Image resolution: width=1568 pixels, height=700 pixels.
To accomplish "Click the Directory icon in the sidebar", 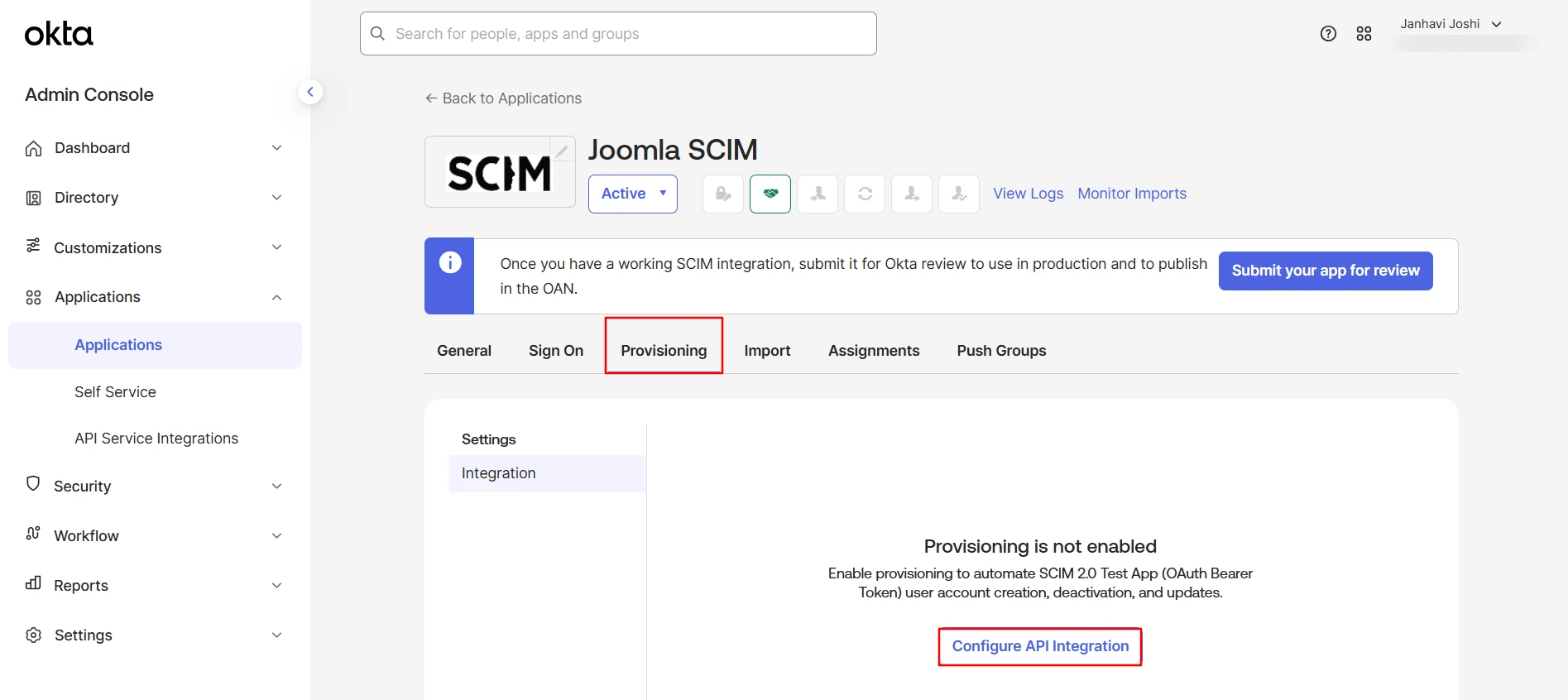I will 33,198.
